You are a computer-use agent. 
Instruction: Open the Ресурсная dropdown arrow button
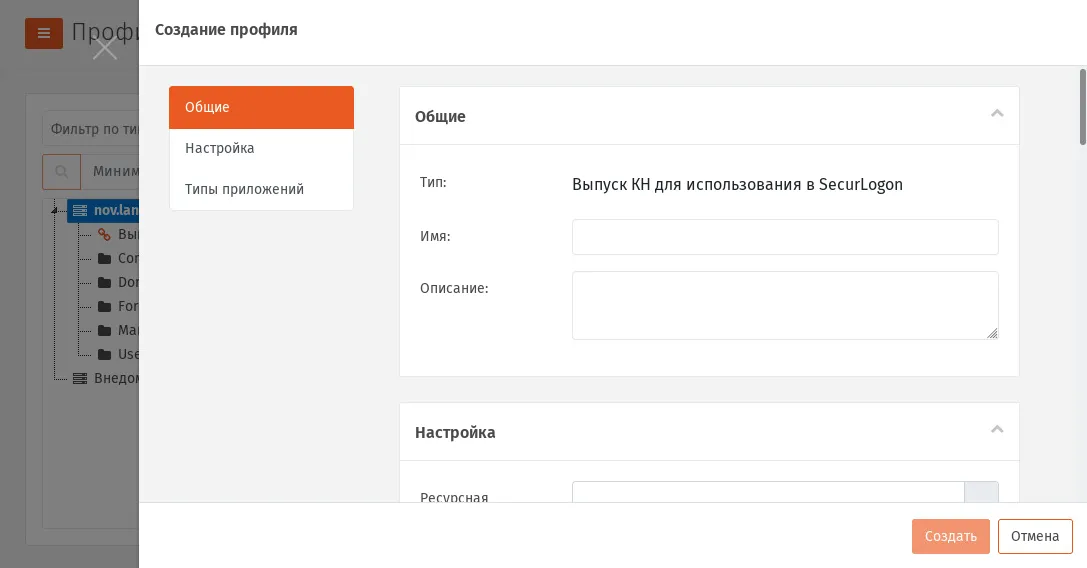point(981,492)
